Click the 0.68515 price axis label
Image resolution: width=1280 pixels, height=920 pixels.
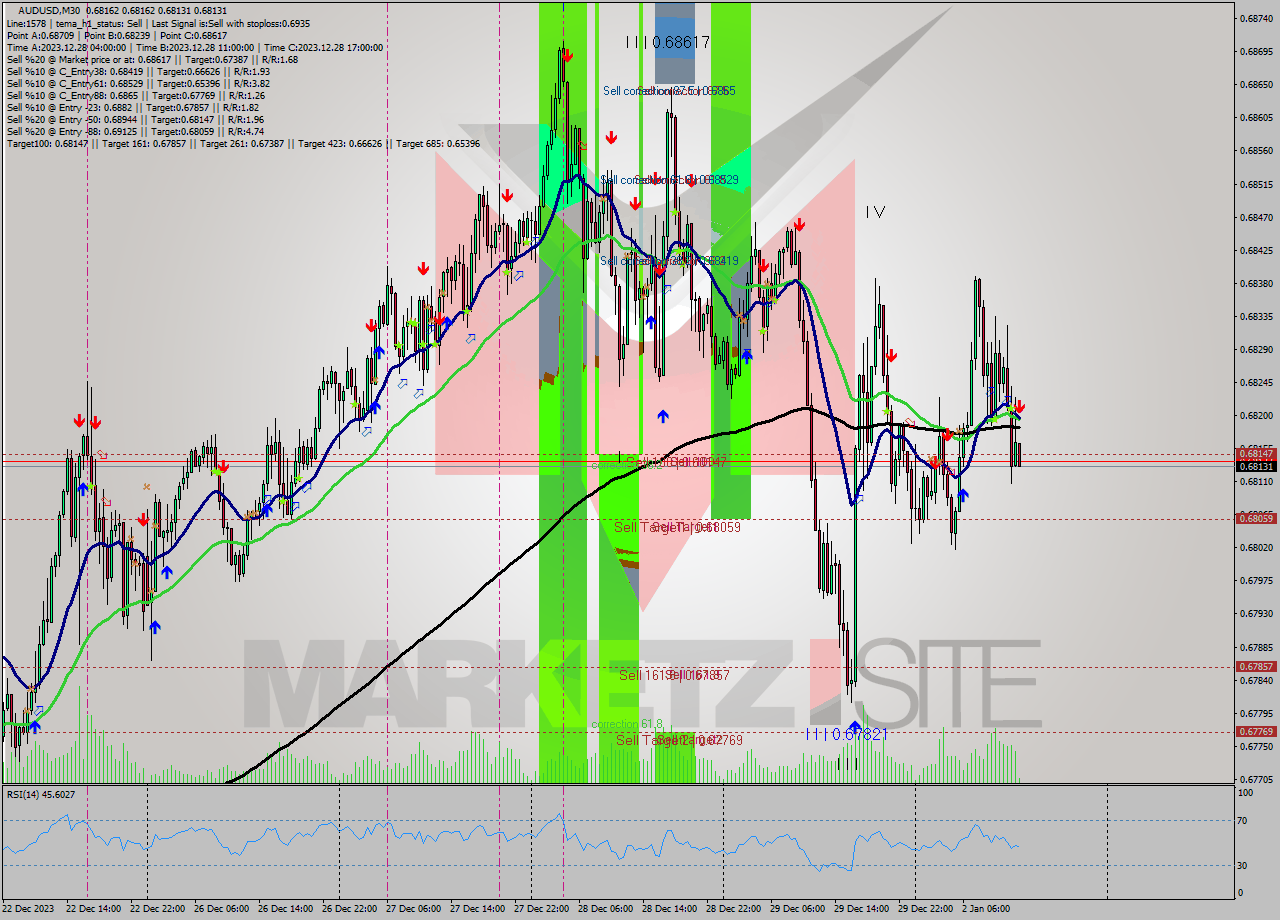pos(1256,184)
